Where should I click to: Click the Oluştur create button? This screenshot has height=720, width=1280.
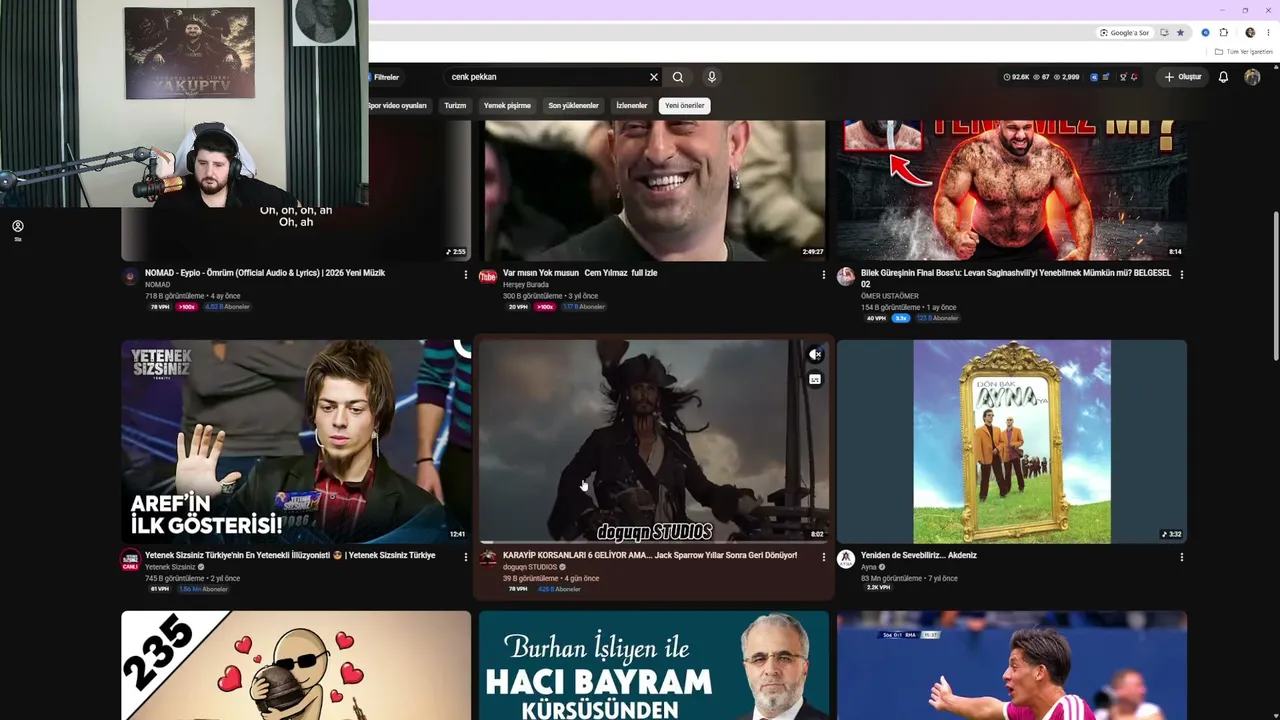click(1183, 77)
